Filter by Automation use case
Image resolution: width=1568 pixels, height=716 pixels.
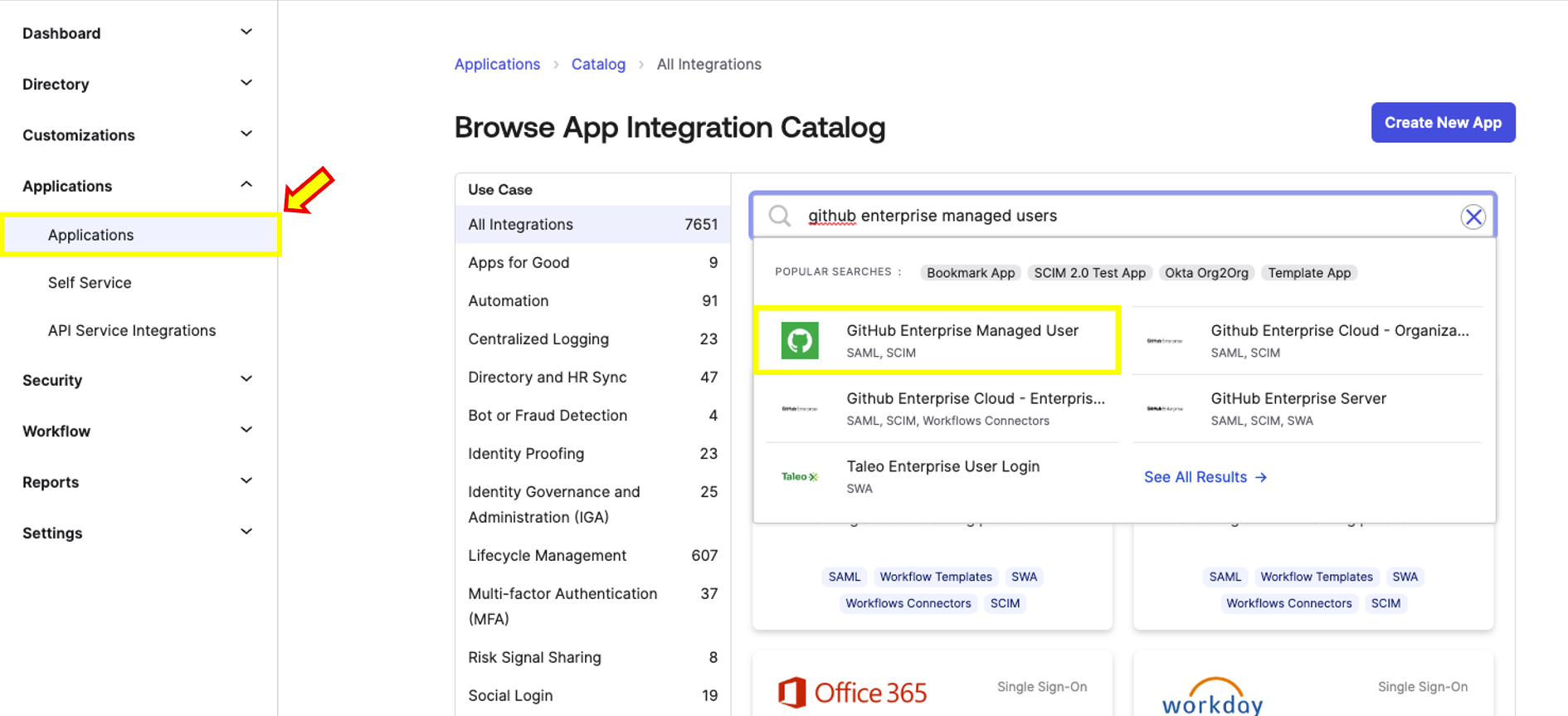click(x=592, y=301)
